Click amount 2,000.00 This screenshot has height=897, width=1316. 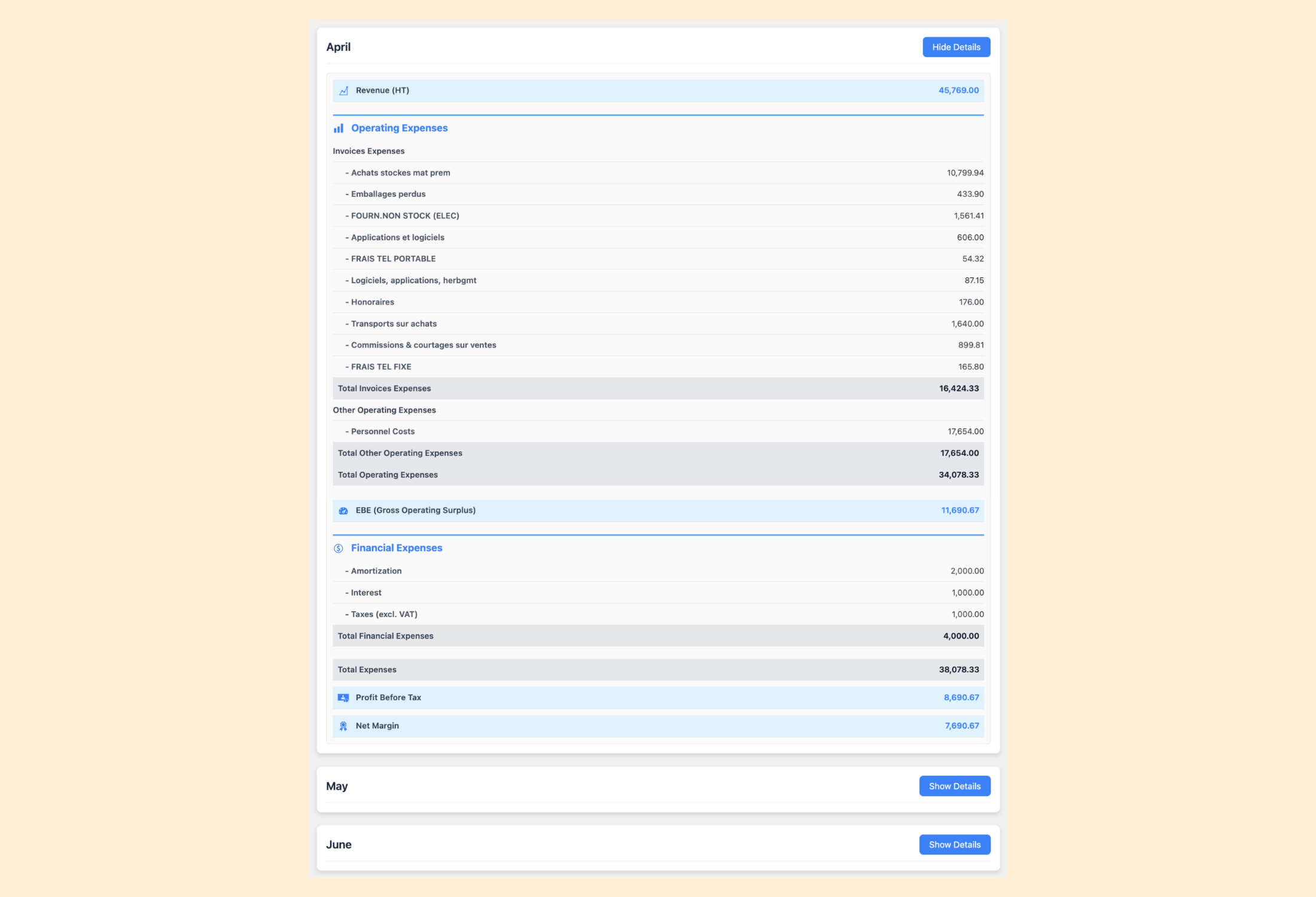pyautogui.click(x=967, y=571)
